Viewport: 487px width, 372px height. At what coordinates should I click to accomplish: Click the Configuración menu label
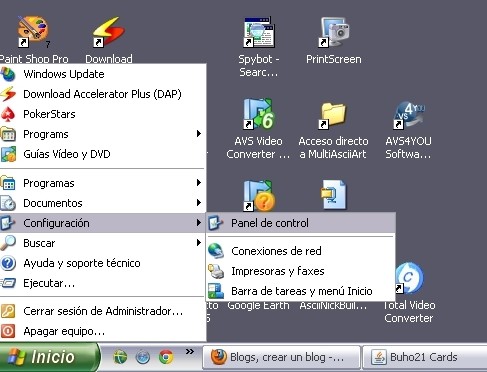pyautogui.click(x=56, y=223)
